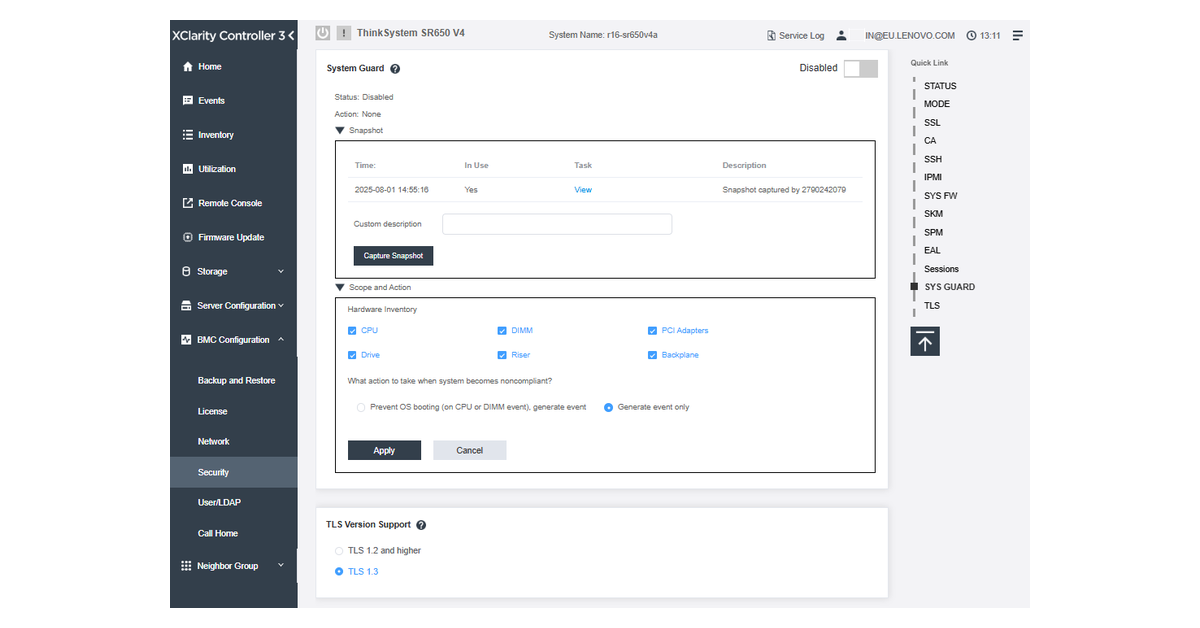Open Security submenu item
The height and width of the screenshot is (628, 1200).
234,472
